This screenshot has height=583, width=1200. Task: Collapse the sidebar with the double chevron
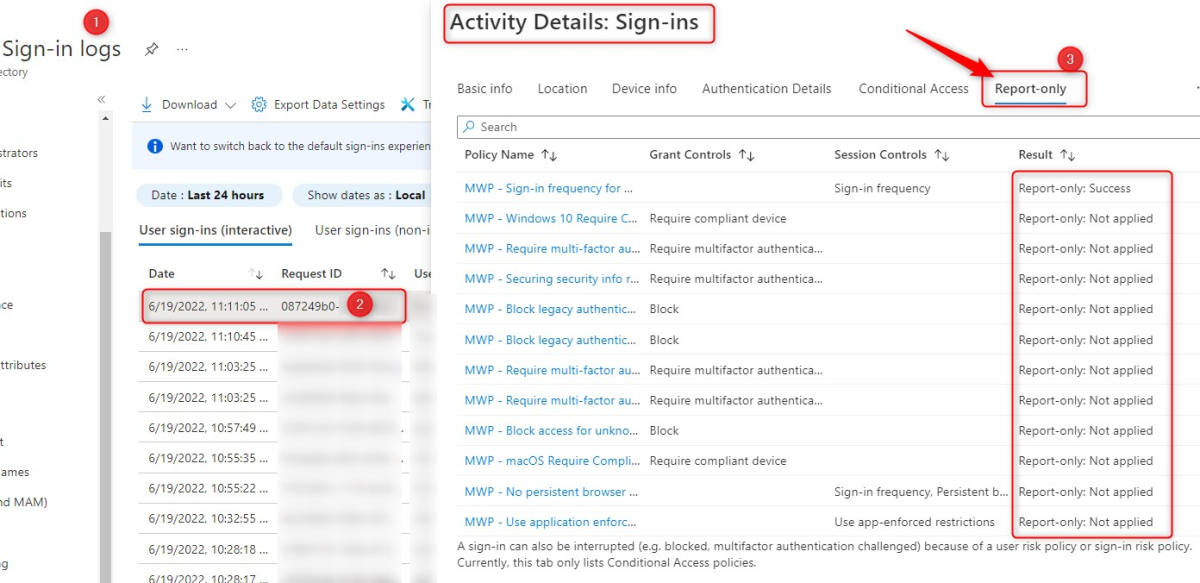(x=101, y=99)
